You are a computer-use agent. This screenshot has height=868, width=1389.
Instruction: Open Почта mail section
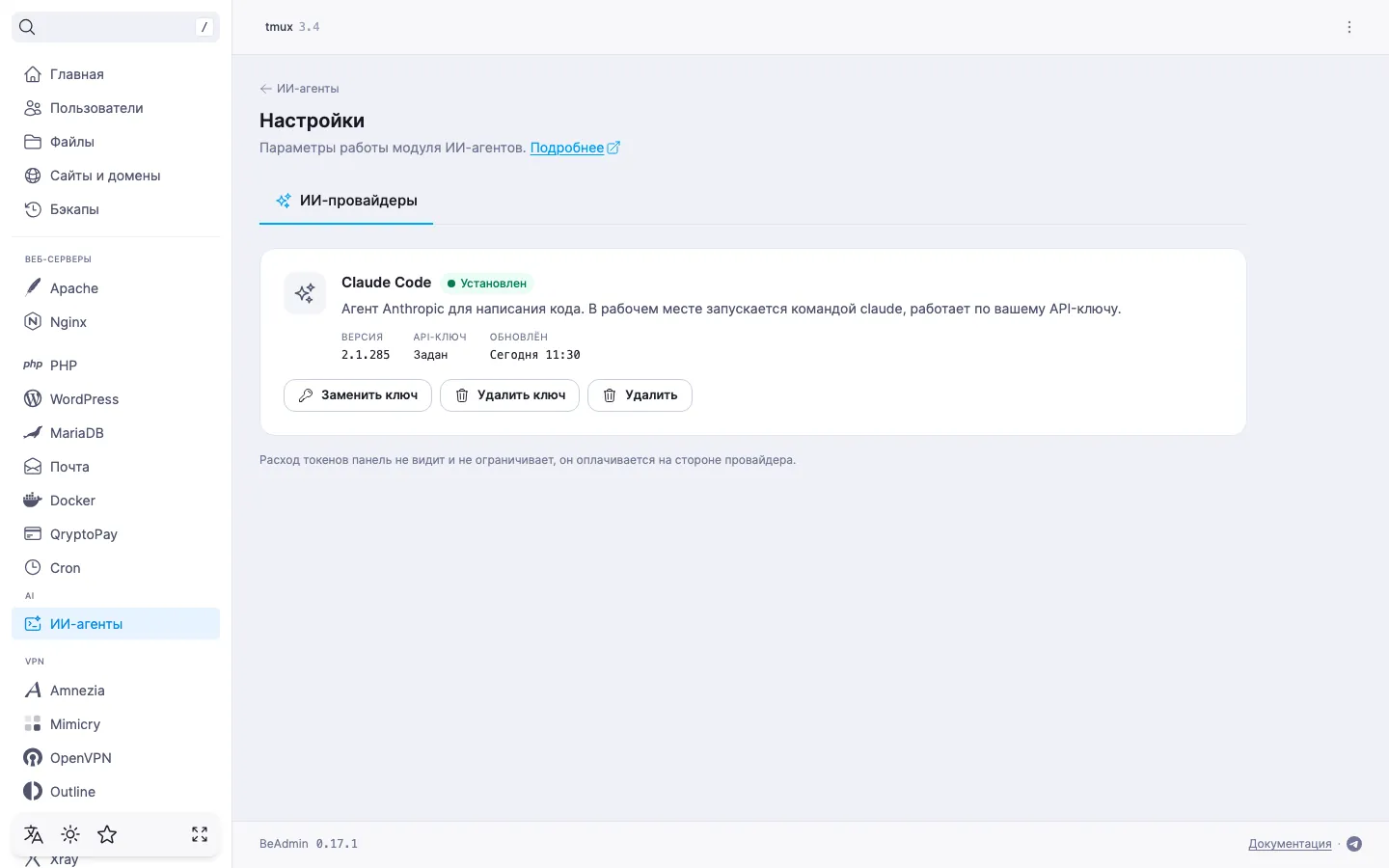pos(116,467)
